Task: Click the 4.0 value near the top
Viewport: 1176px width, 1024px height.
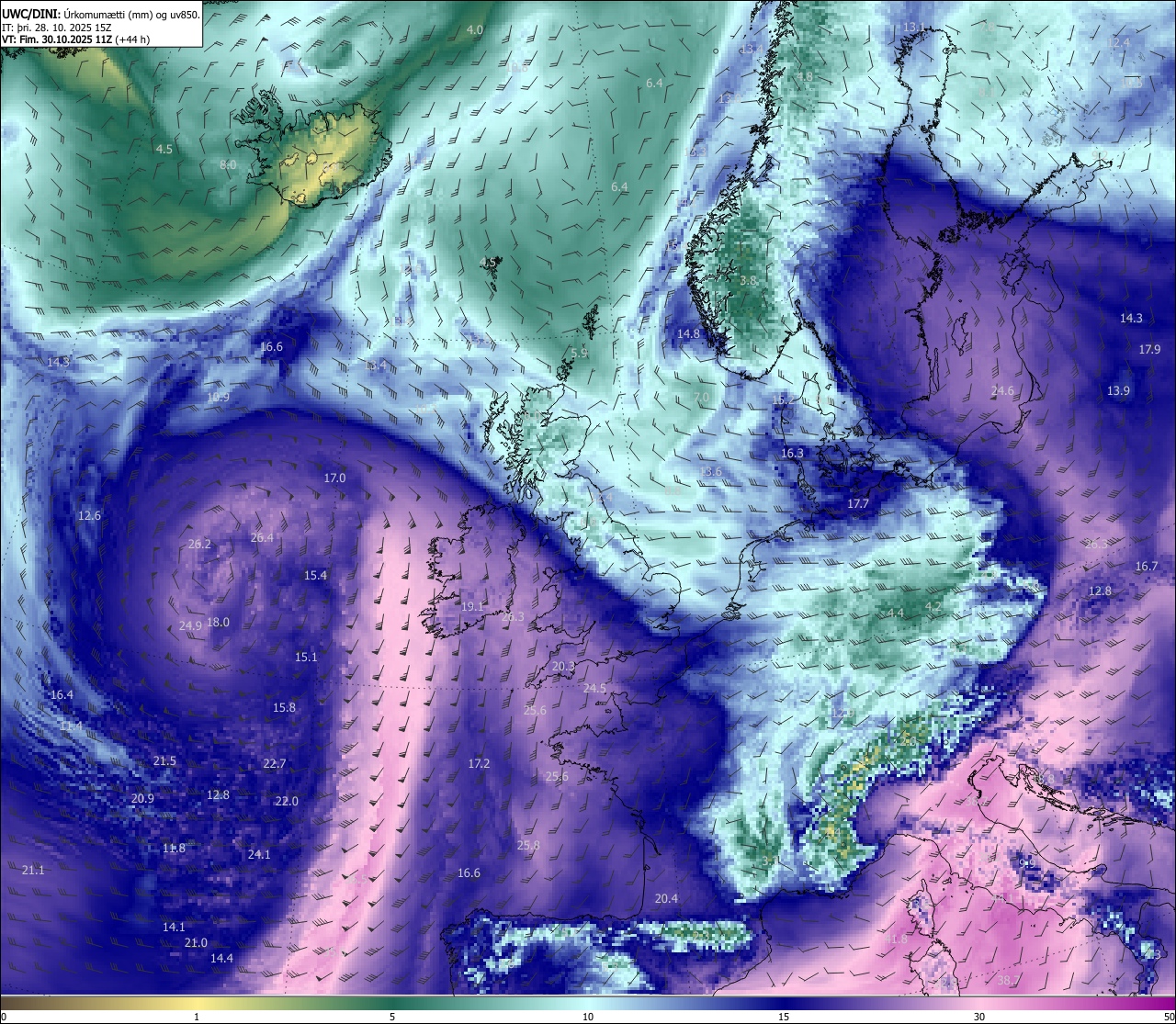Action: [x=475, y=30]
